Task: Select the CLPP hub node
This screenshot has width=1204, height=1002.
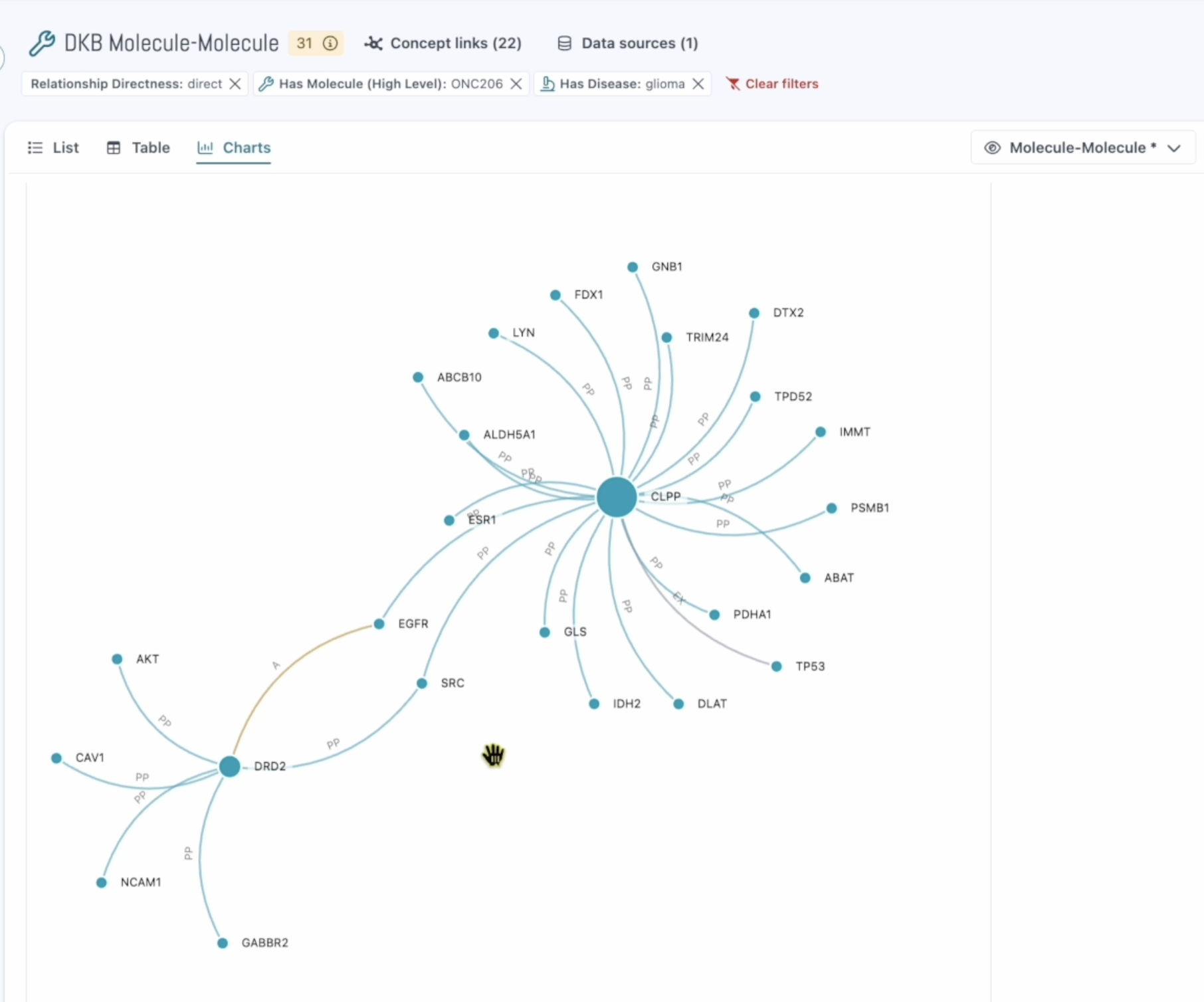Action: coord(617,497)
